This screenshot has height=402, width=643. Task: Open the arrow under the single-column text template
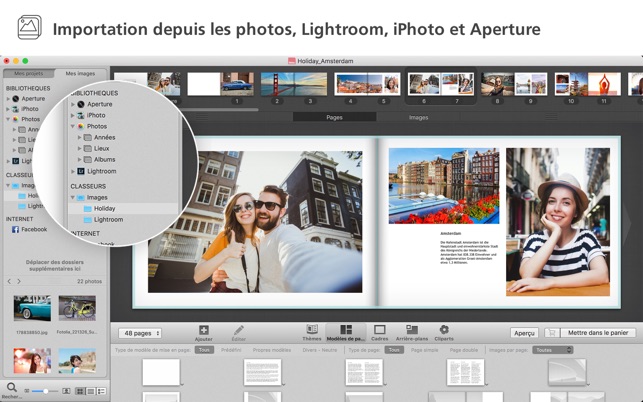pos(283,384)
